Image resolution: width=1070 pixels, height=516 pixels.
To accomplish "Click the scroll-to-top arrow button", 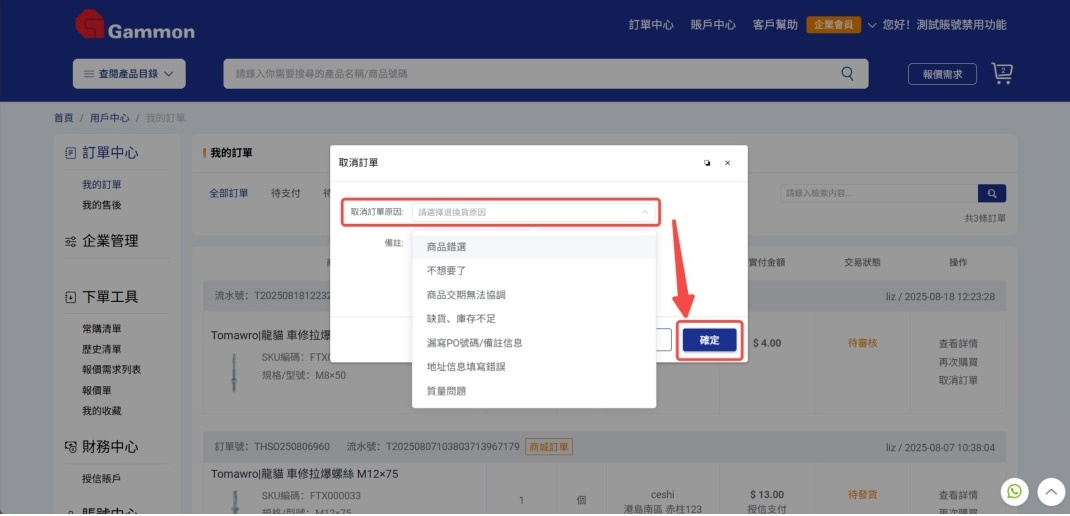I will click(1049, 491).
